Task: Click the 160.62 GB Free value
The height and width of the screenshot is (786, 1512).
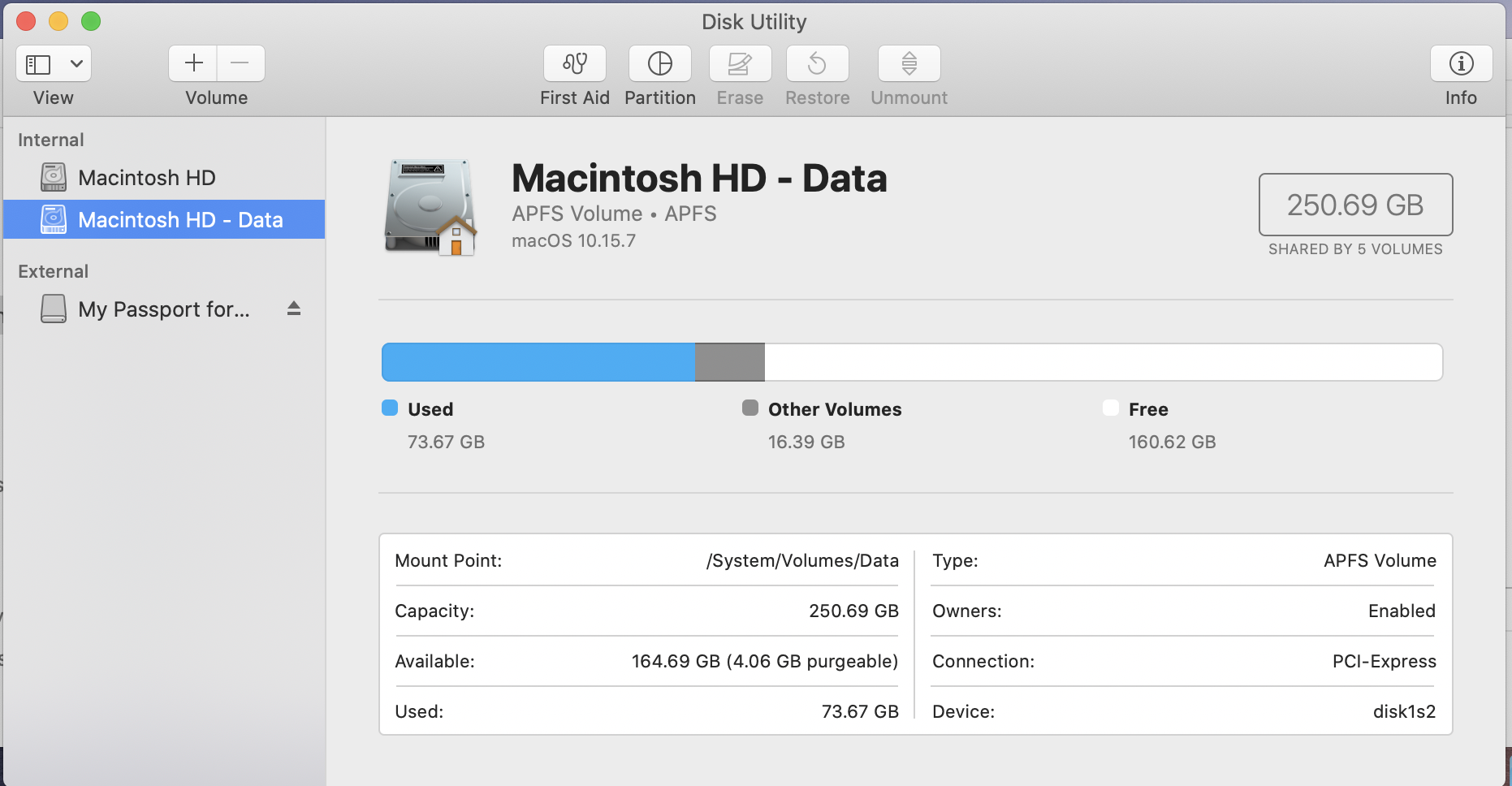Action: pyautogui.click(x=1172, y=442)
